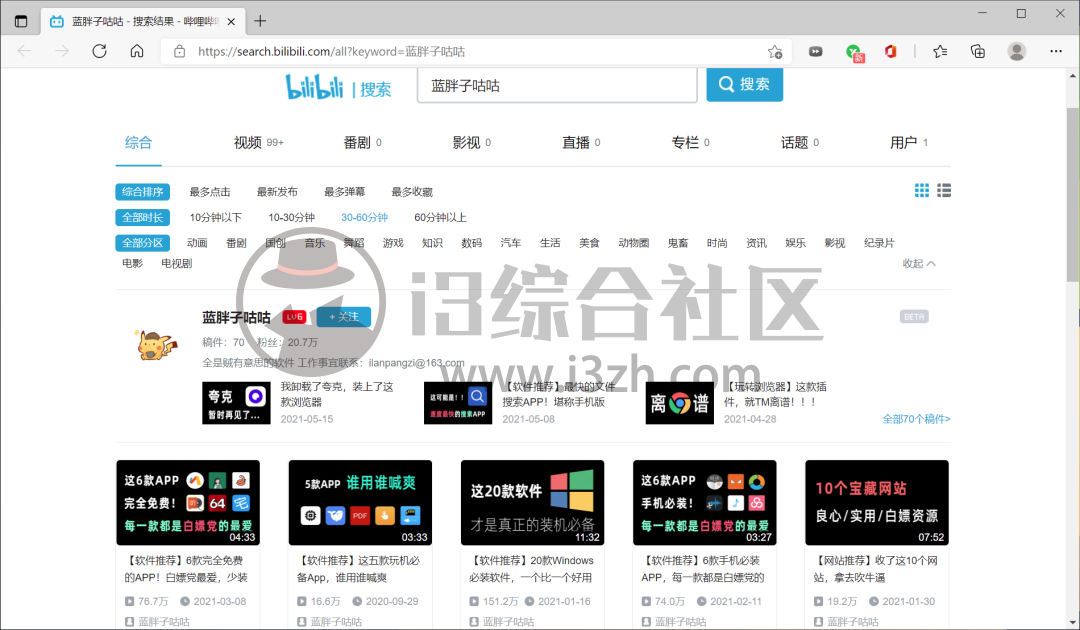Open title 【软件推荐】6款手机必装APP

coord(703,569)
